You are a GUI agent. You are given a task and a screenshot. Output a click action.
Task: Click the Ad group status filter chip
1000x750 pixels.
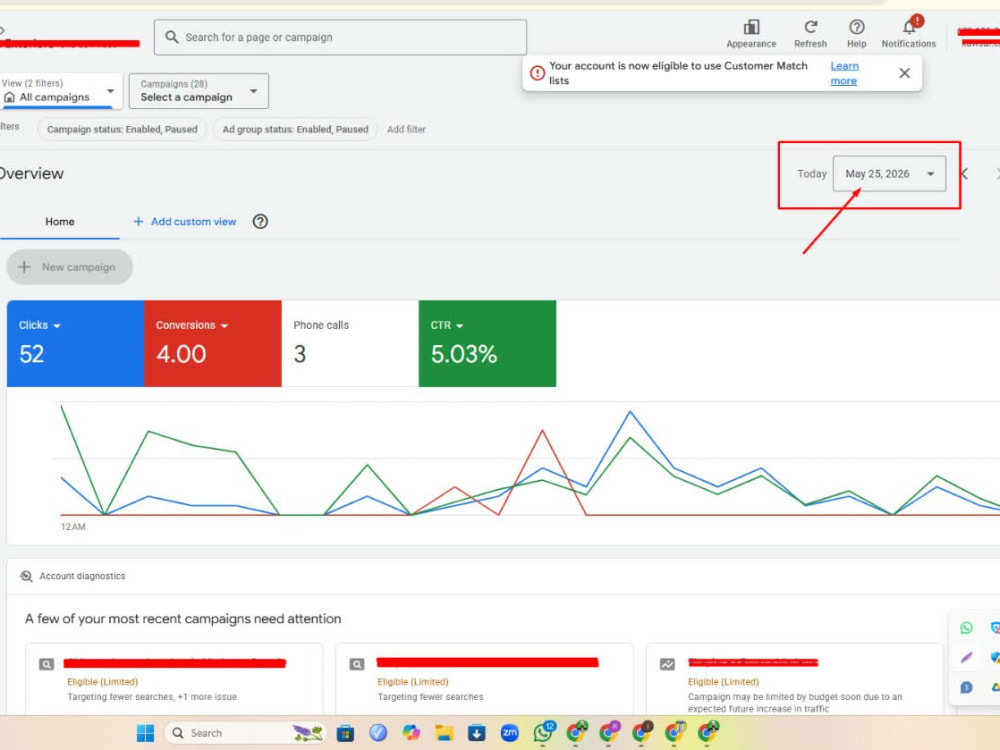tap(295, 129)
